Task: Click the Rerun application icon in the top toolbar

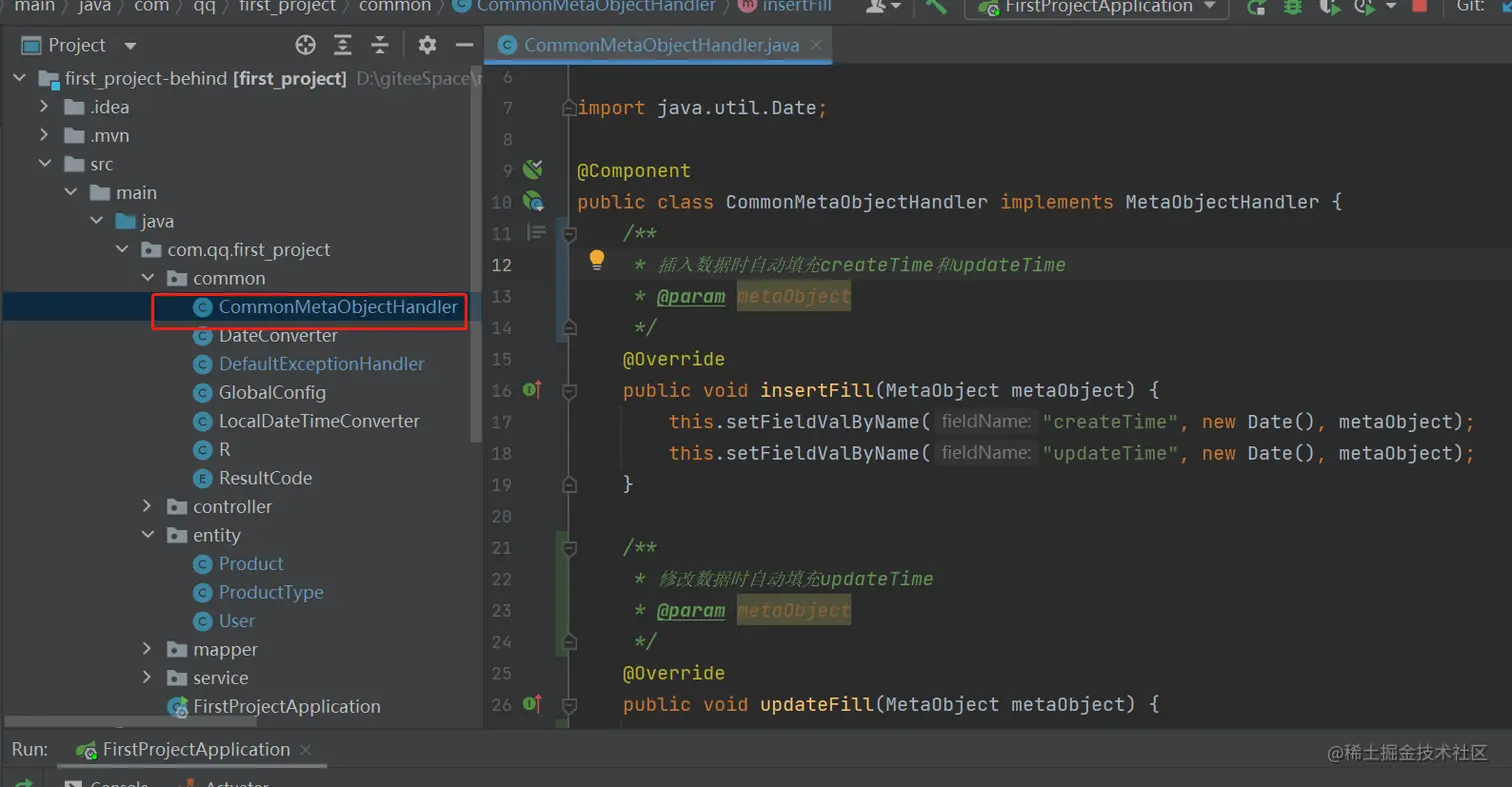Action: tap(1257, 7)
